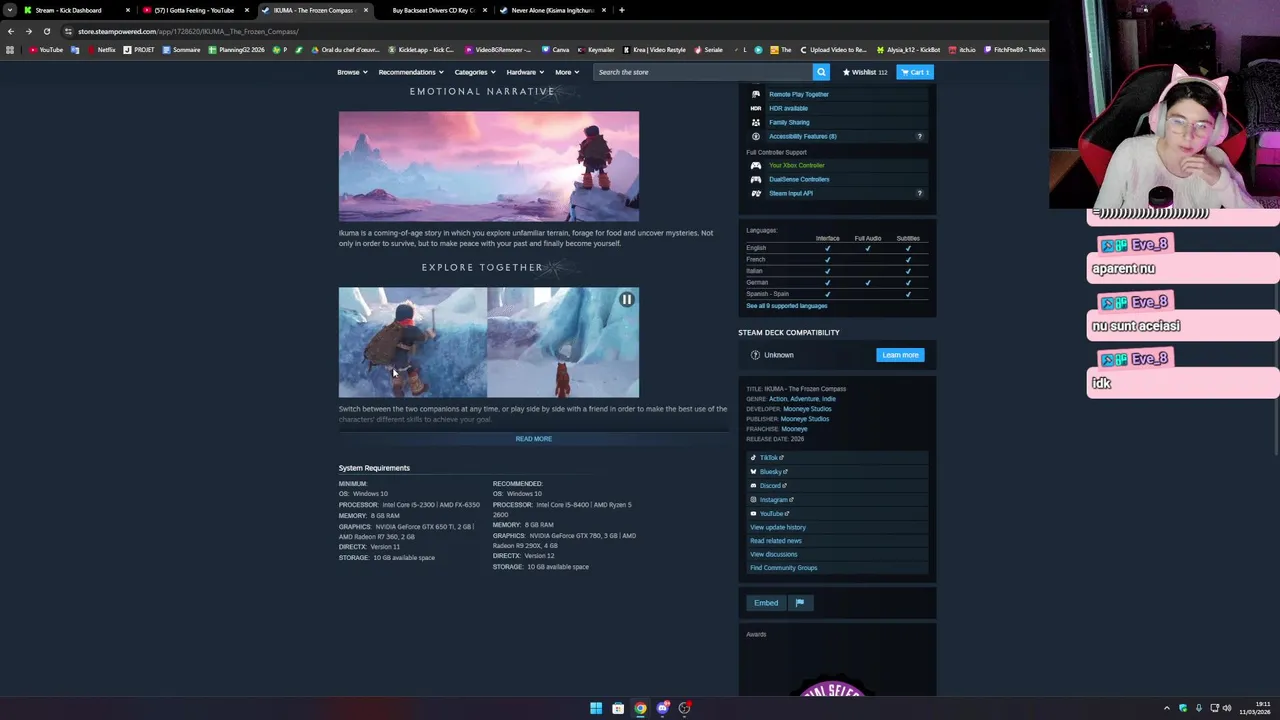The image size is (1280, 720).
Task: Open the YouTube bookmark
Action: coord(46,50)
